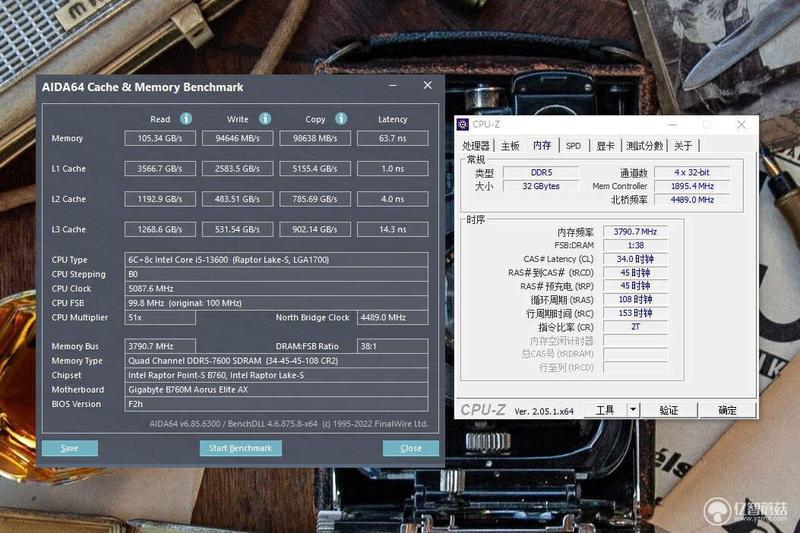Click the Write info icon in AIDA64

pos(265,119)
